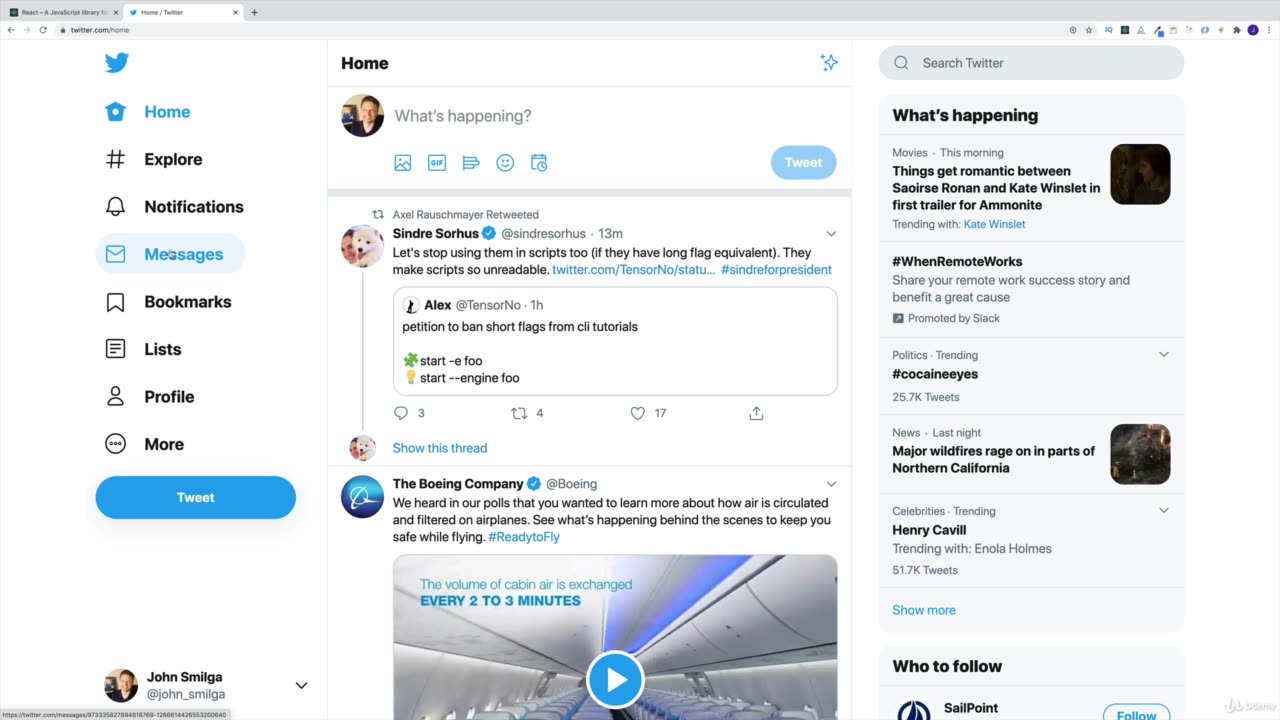The height and width of the screenshot is (720, 1280).
Task: Click the Kate Winslet trending link
Action: 994,224
